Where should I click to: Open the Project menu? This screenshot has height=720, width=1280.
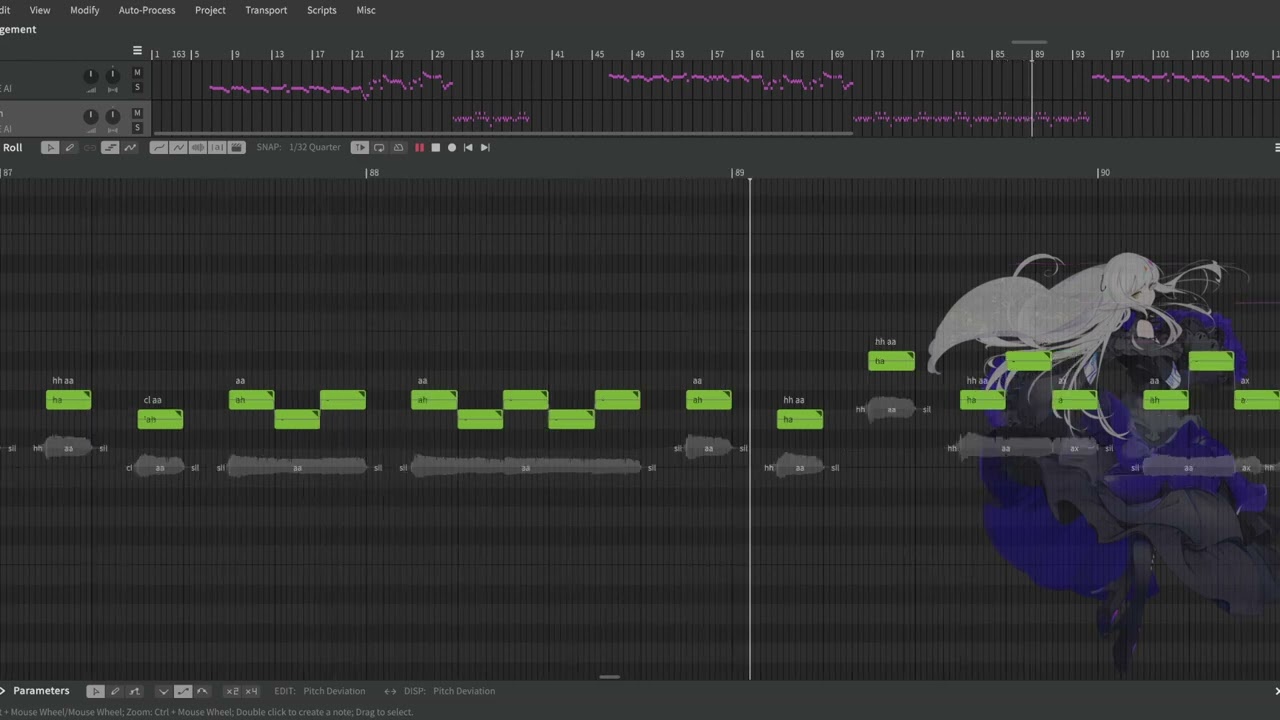pos(210,10)
